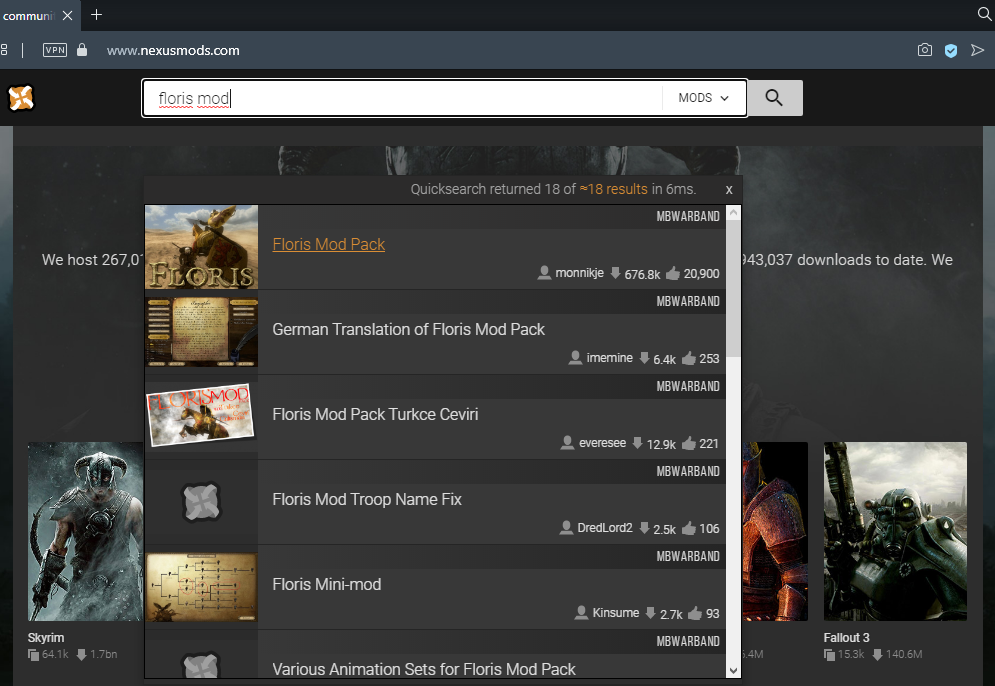
Task: Open the '≈18 results' link
Action: pos(614,189)
